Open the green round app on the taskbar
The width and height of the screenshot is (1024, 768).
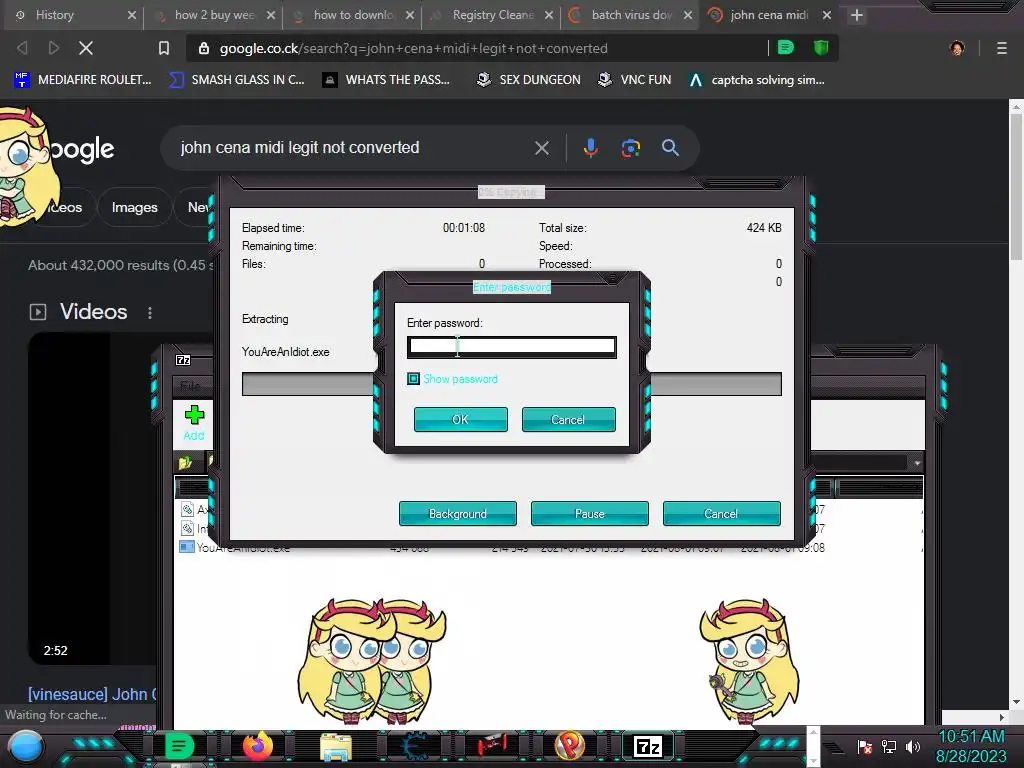(x=179, y=746)
